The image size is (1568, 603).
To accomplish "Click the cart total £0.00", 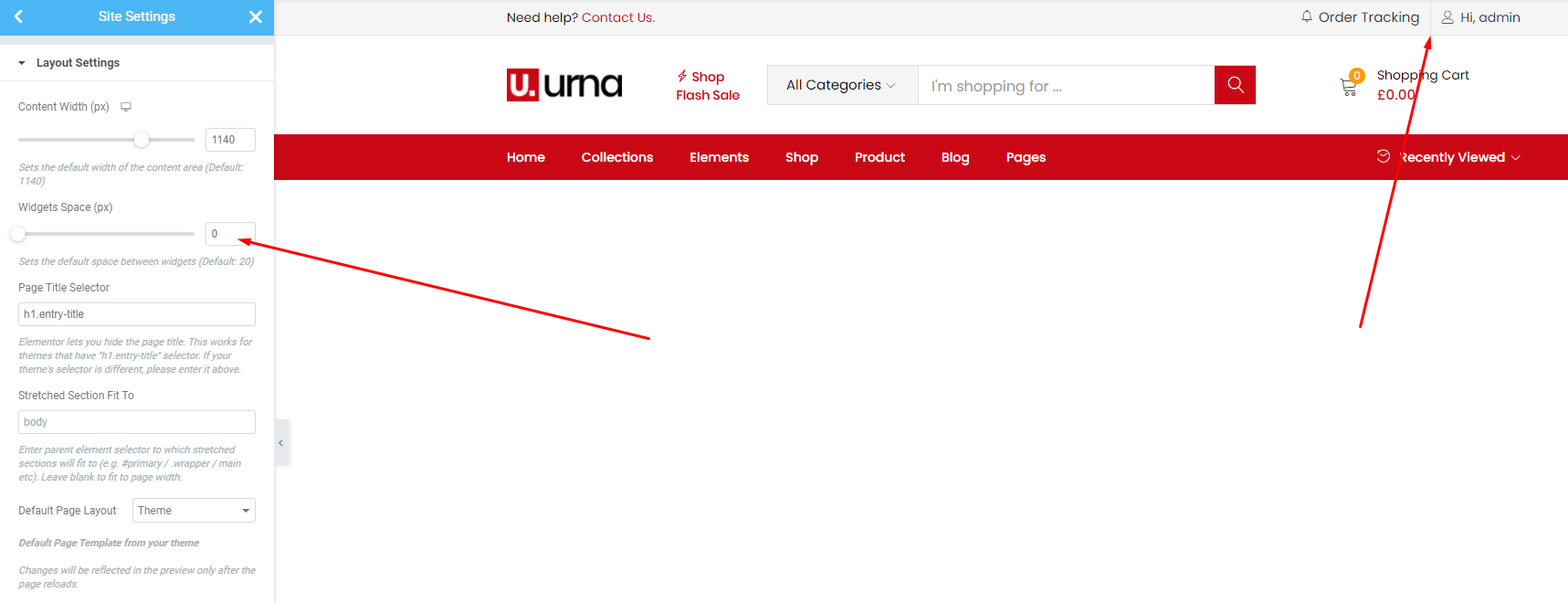I will point(1396,94).
